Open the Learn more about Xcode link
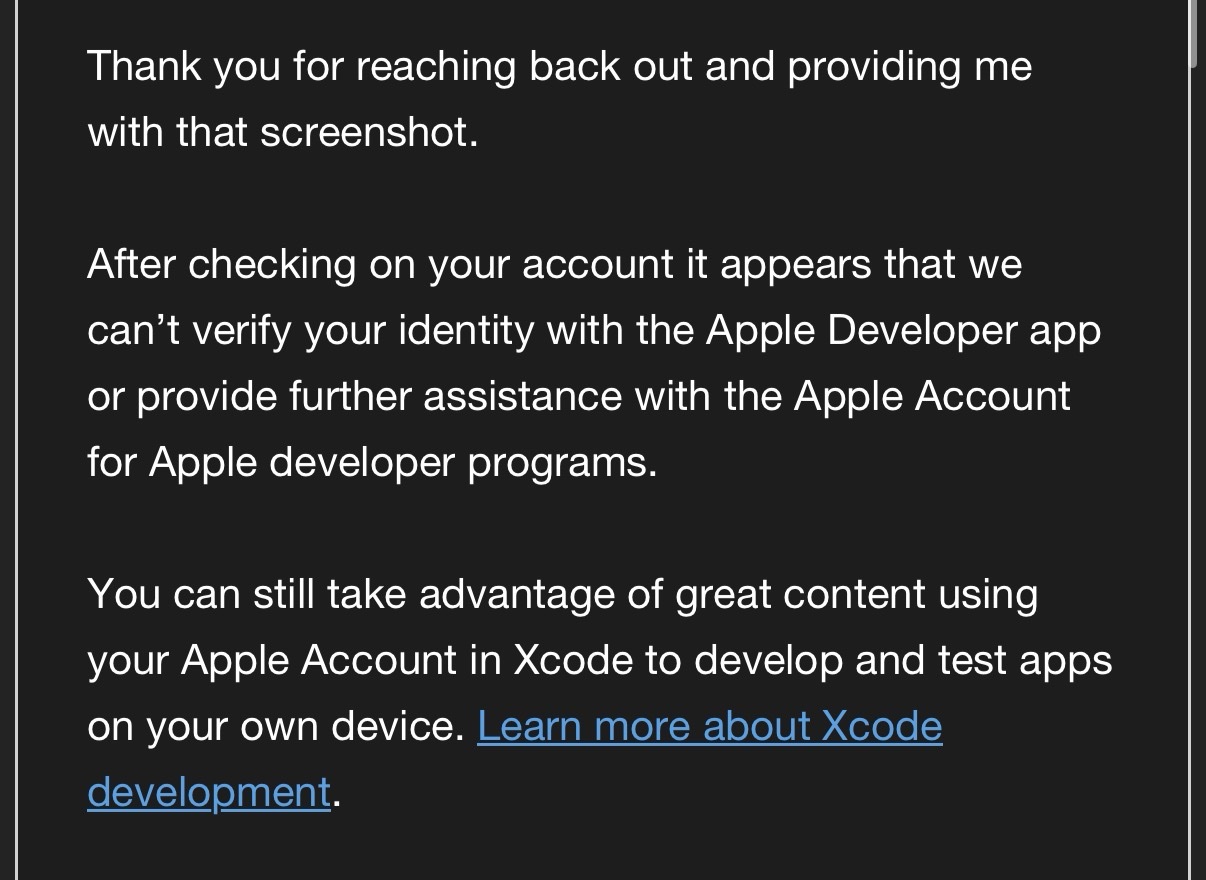Screen dimensions: 1206x880 [x=709, y=727]
